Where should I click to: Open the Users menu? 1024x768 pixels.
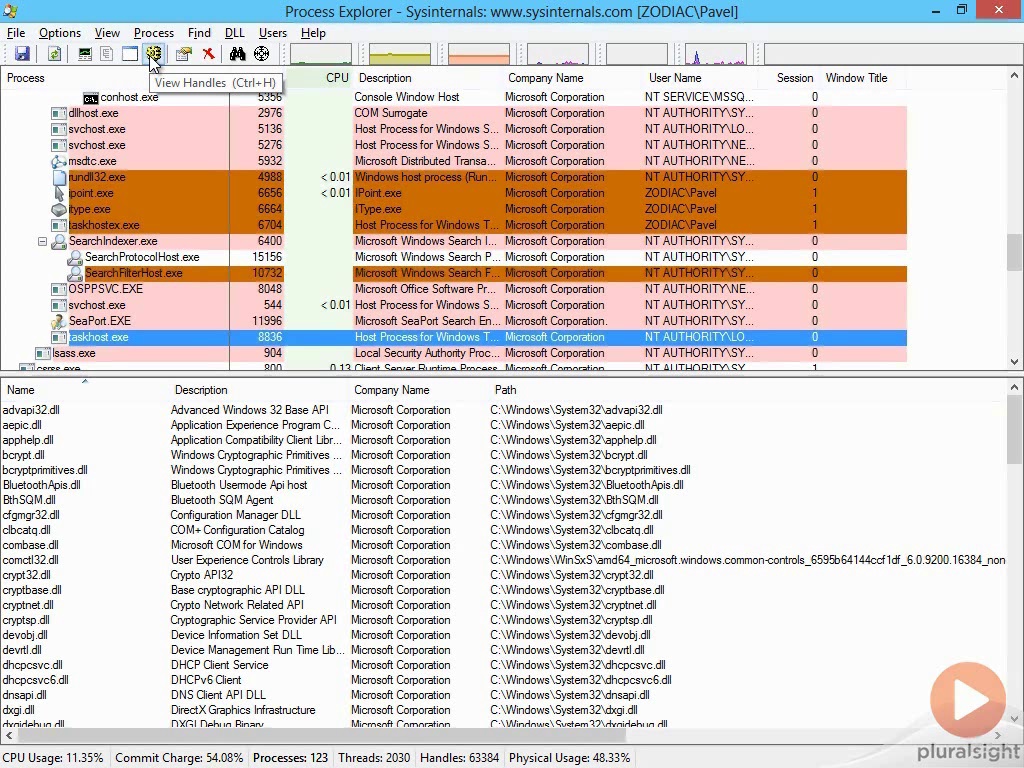[273, 33]
